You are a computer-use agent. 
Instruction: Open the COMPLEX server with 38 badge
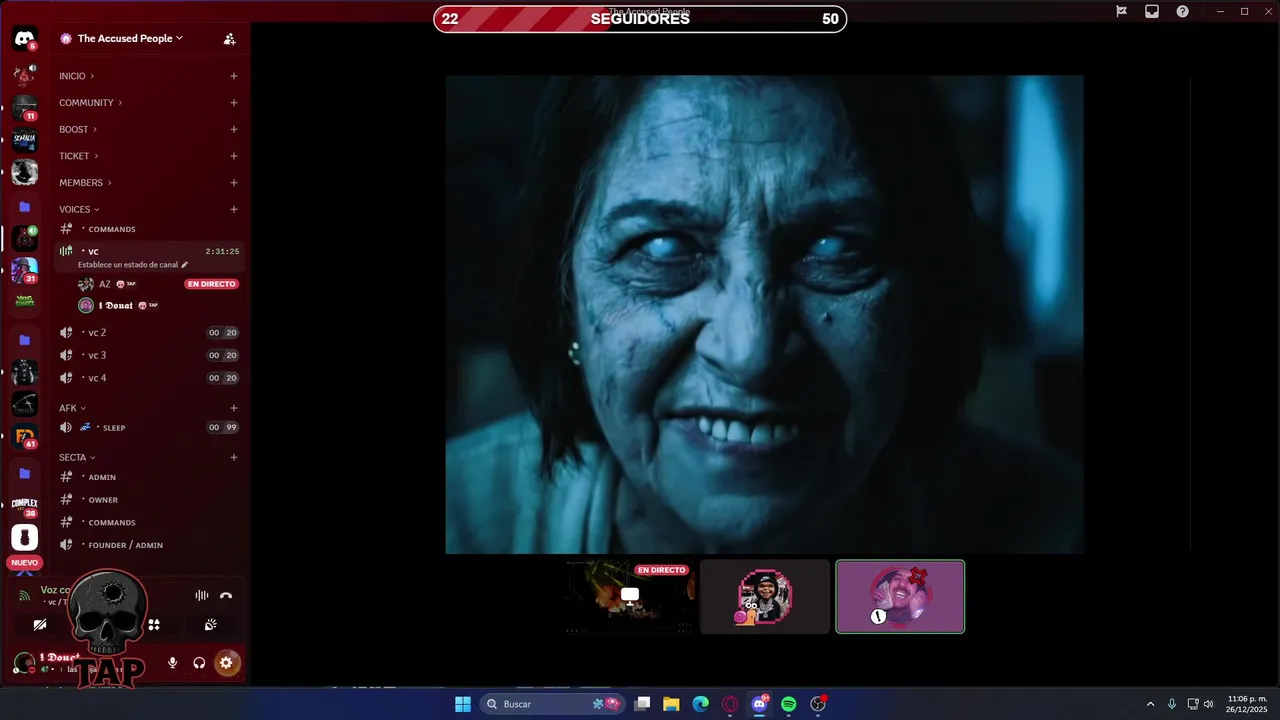click(24, 505)
